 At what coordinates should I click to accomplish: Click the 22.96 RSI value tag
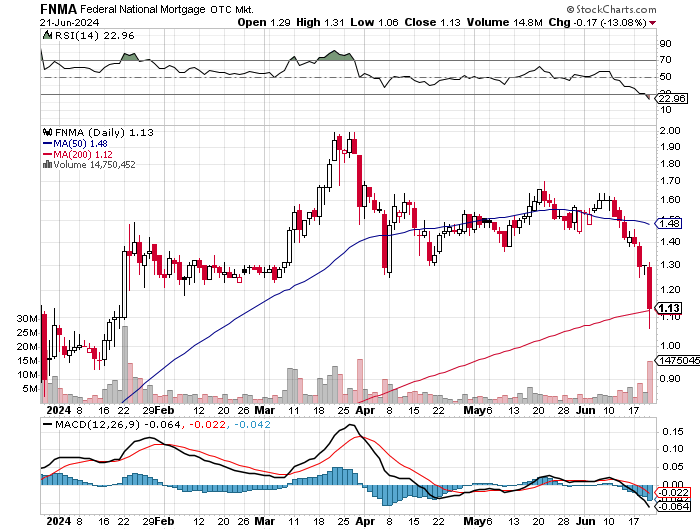pos(672,98)
